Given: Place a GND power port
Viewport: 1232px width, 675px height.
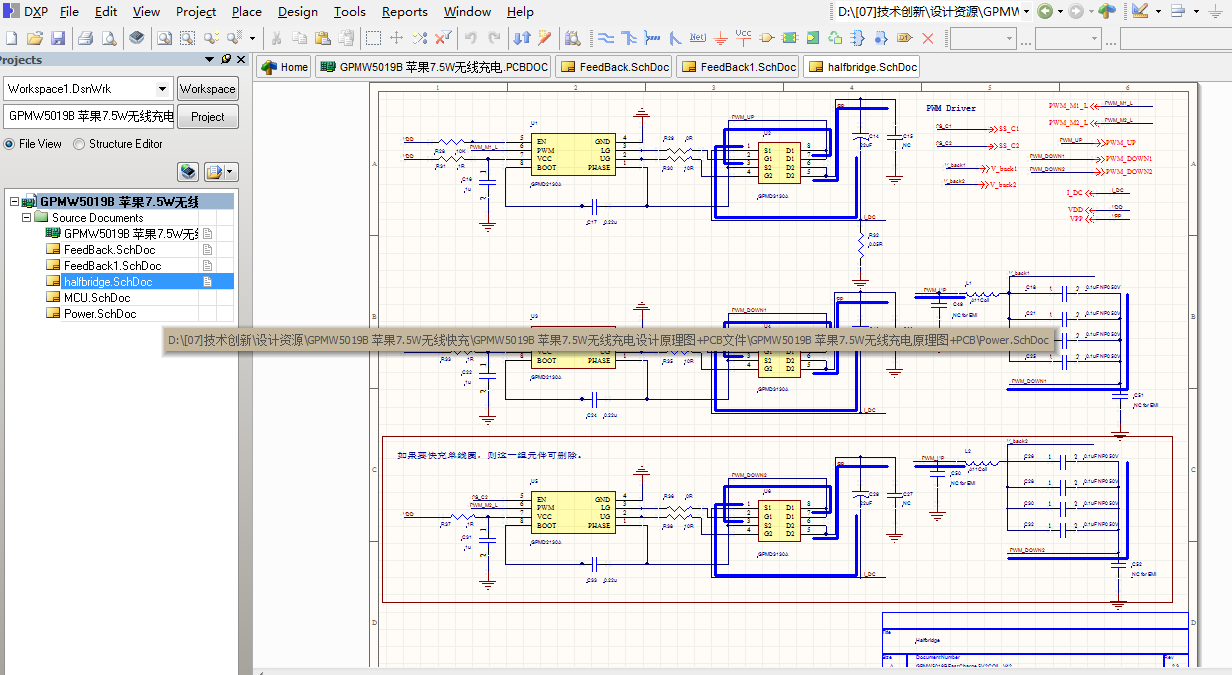Looking at the screenshot, I should click(x=721, y=38).
